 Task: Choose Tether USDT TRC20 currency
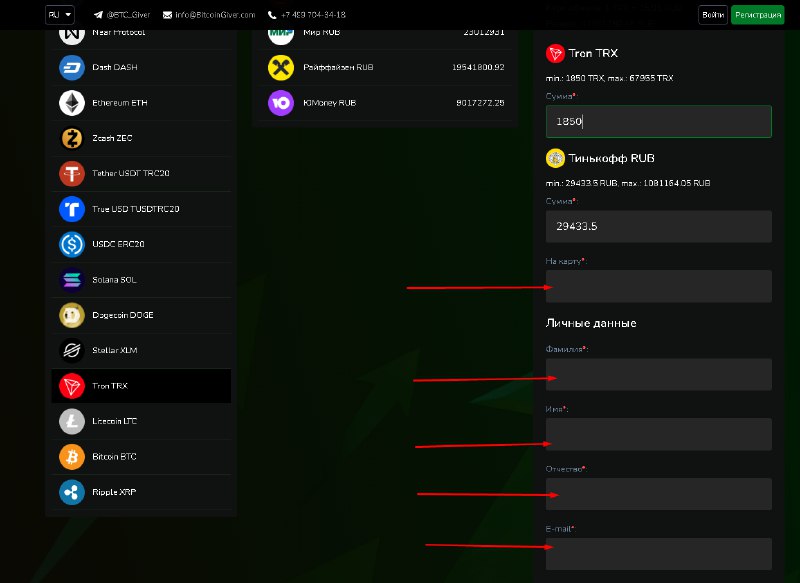click(x=141, y=173)
